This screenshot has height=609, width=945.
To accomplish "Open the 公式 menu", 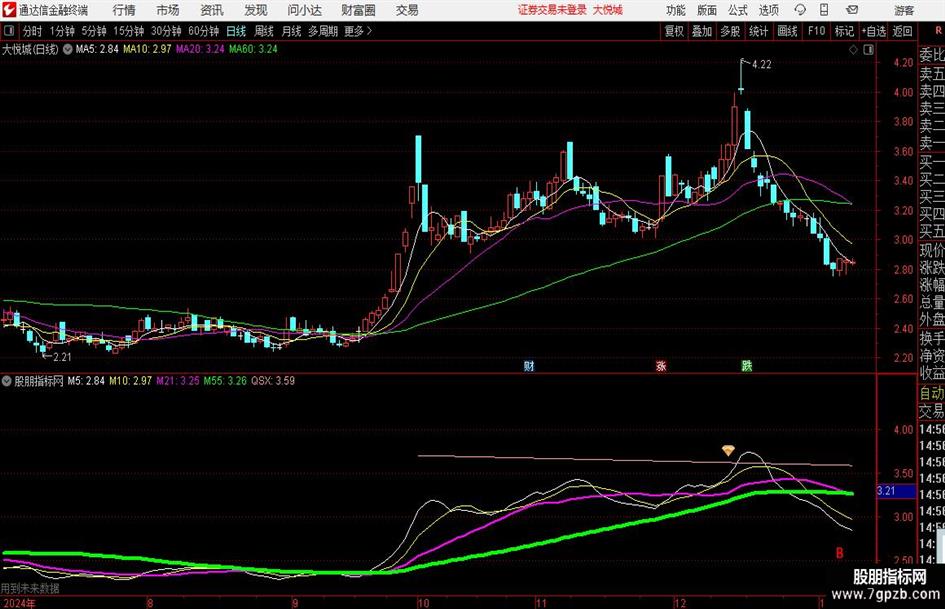I will [x=738, y=10].
